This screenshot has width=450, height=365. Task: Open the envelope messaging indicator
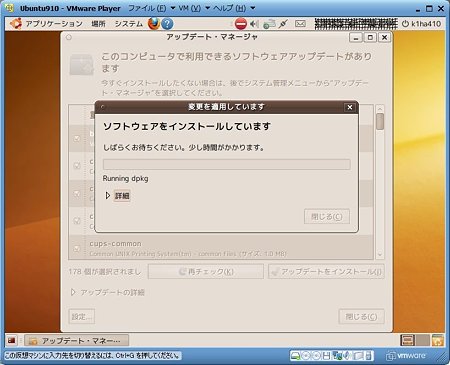(x=300, y=24)
